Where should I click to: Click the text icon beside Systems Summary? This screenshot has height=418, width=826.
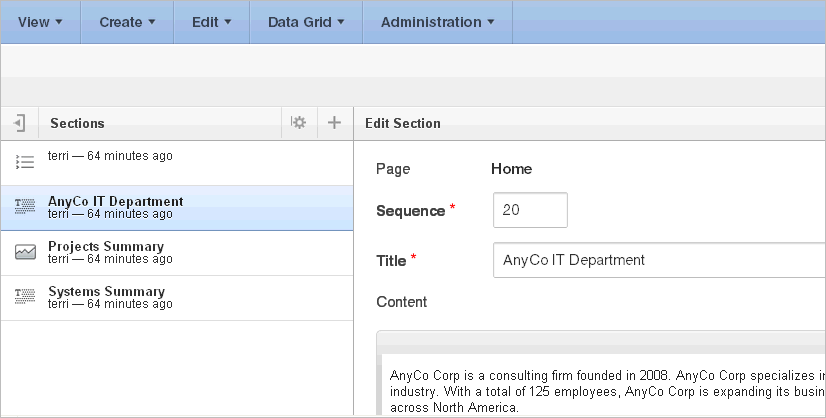point(25,297)
